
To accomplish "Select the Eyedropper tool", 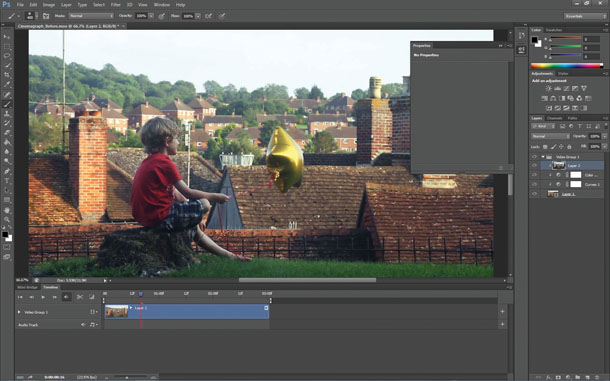I will point(7,85).
